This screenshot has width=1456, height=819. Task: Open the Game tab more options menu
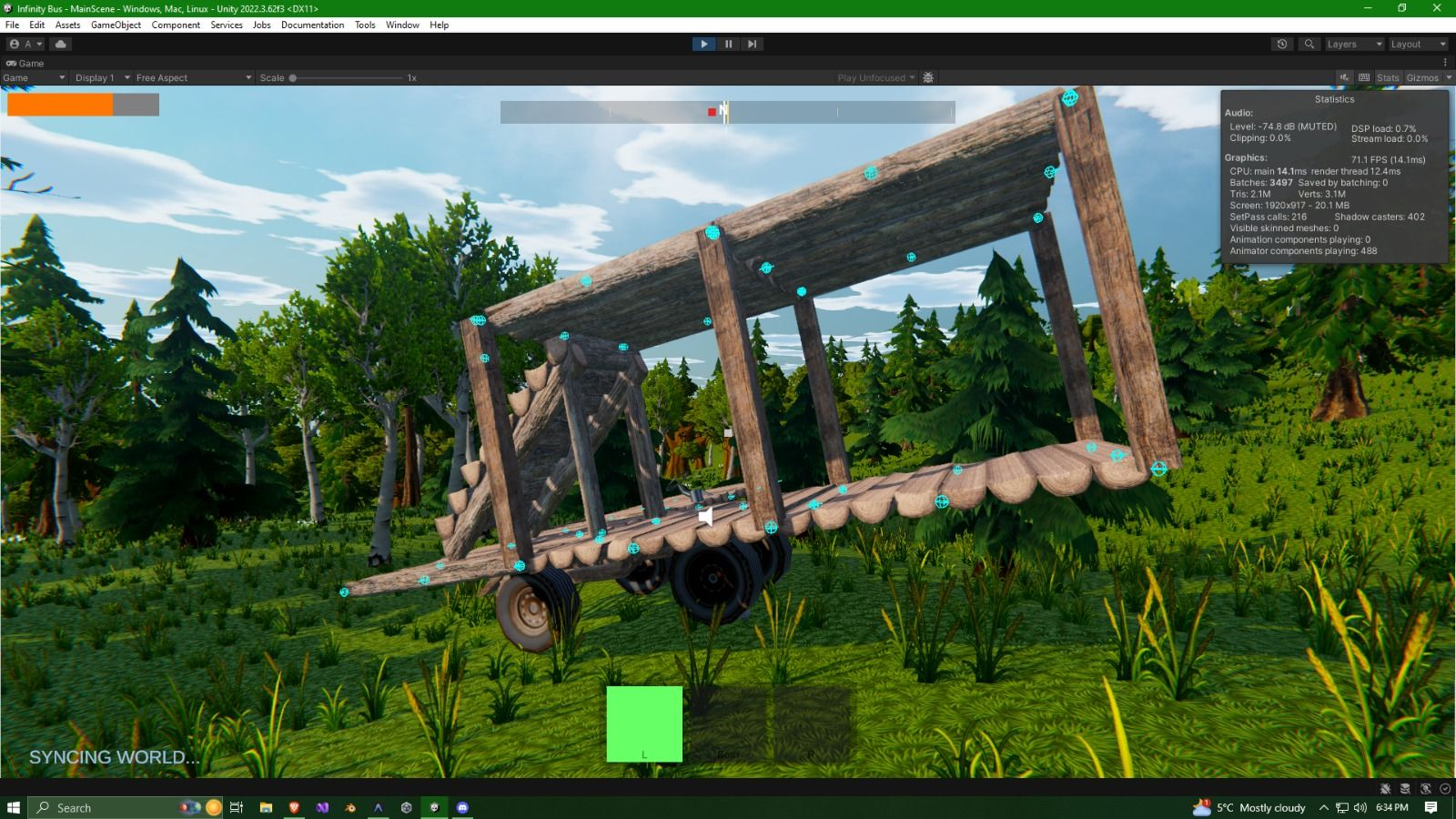tap(1445, 63)
